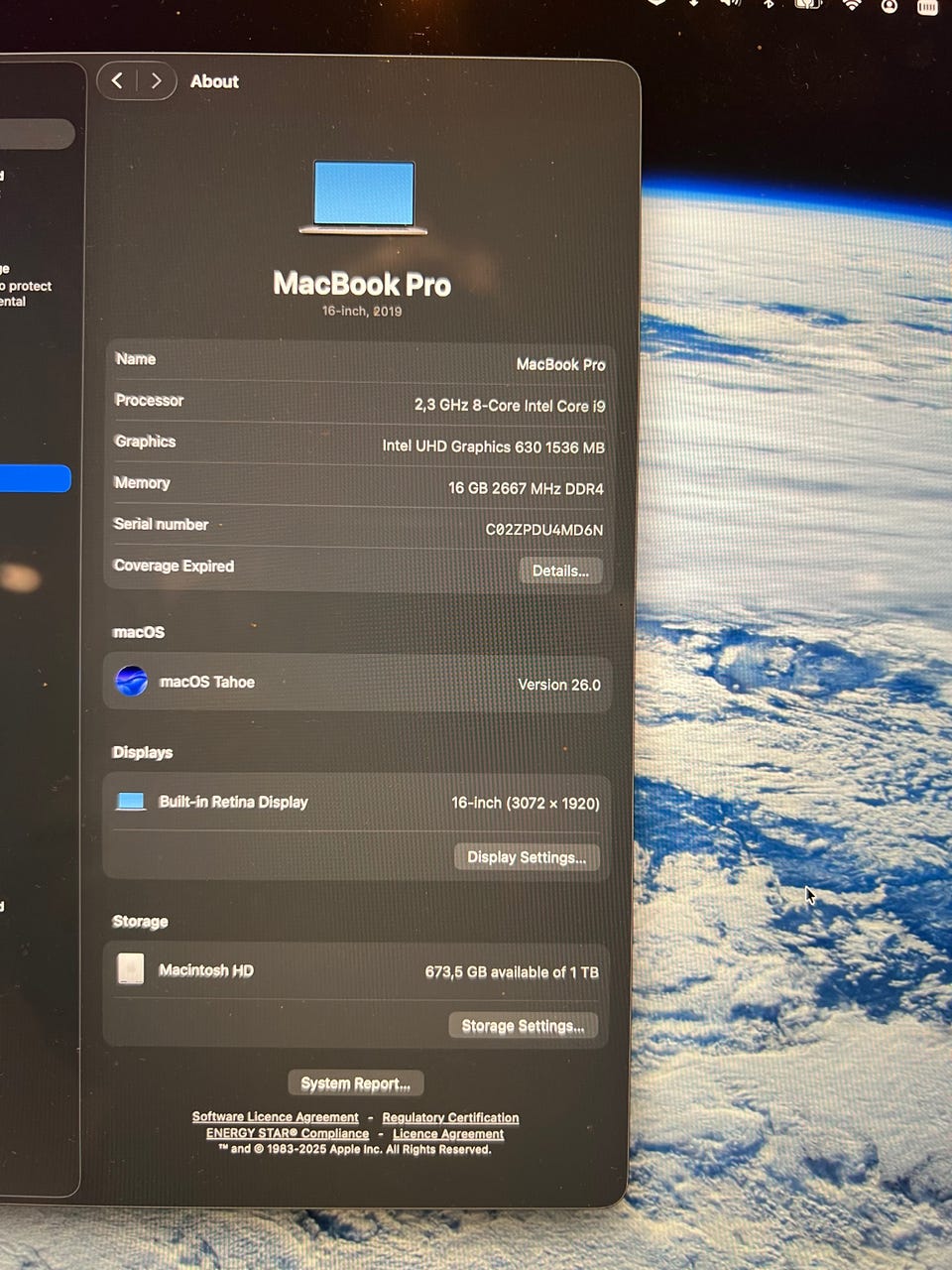This screenshot has width=952, height=1270.
Task: Click the '16-inch (3072 × 1920)' resolution text
Action: coord(526,803)
